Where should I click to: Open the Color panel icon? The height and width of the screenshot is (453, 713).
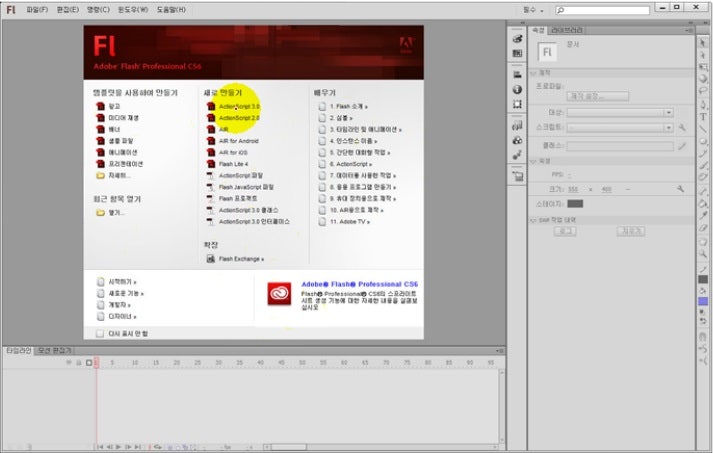pos(517,39)
